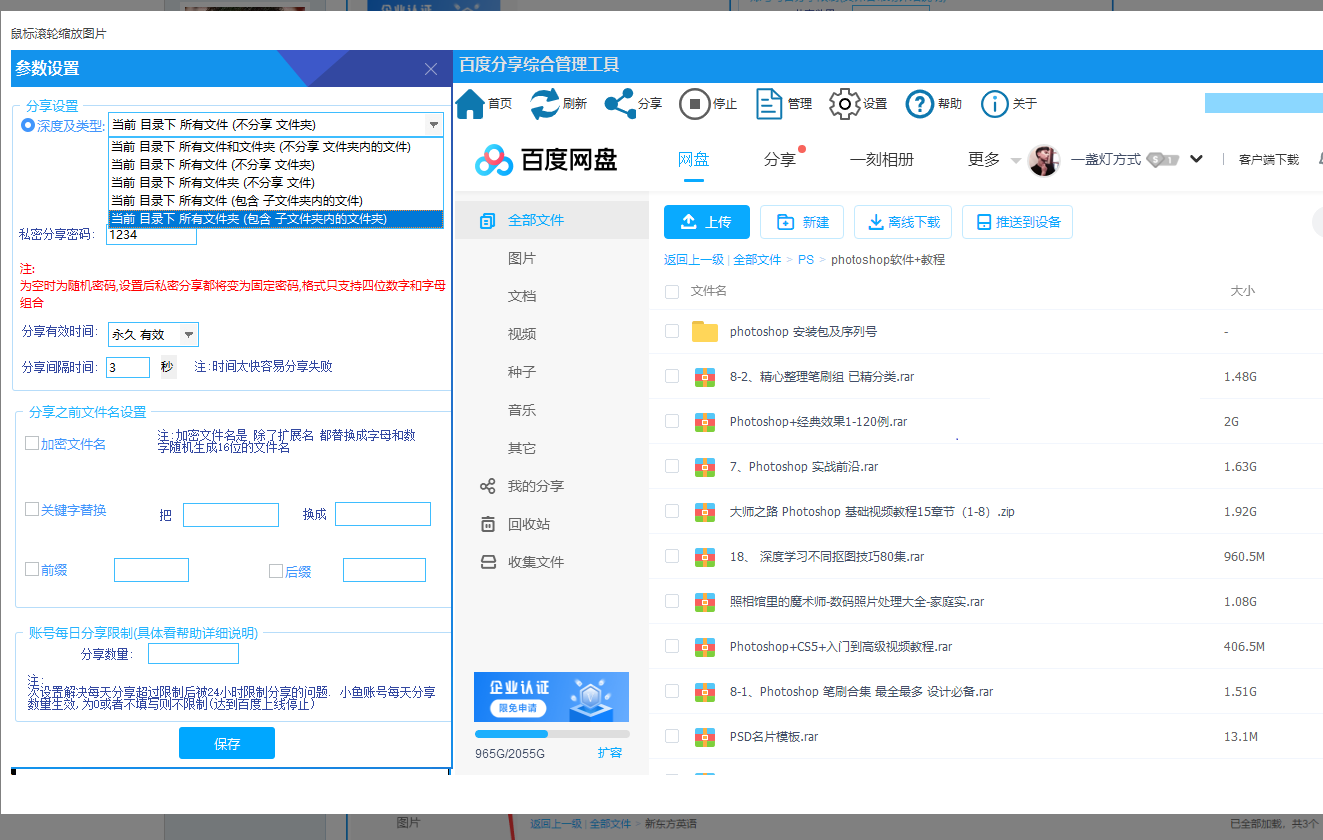This screenshot has height=840, width=1323.
Task: Click the Refresh (刷新) arrows icon
Action: [545, 103]
